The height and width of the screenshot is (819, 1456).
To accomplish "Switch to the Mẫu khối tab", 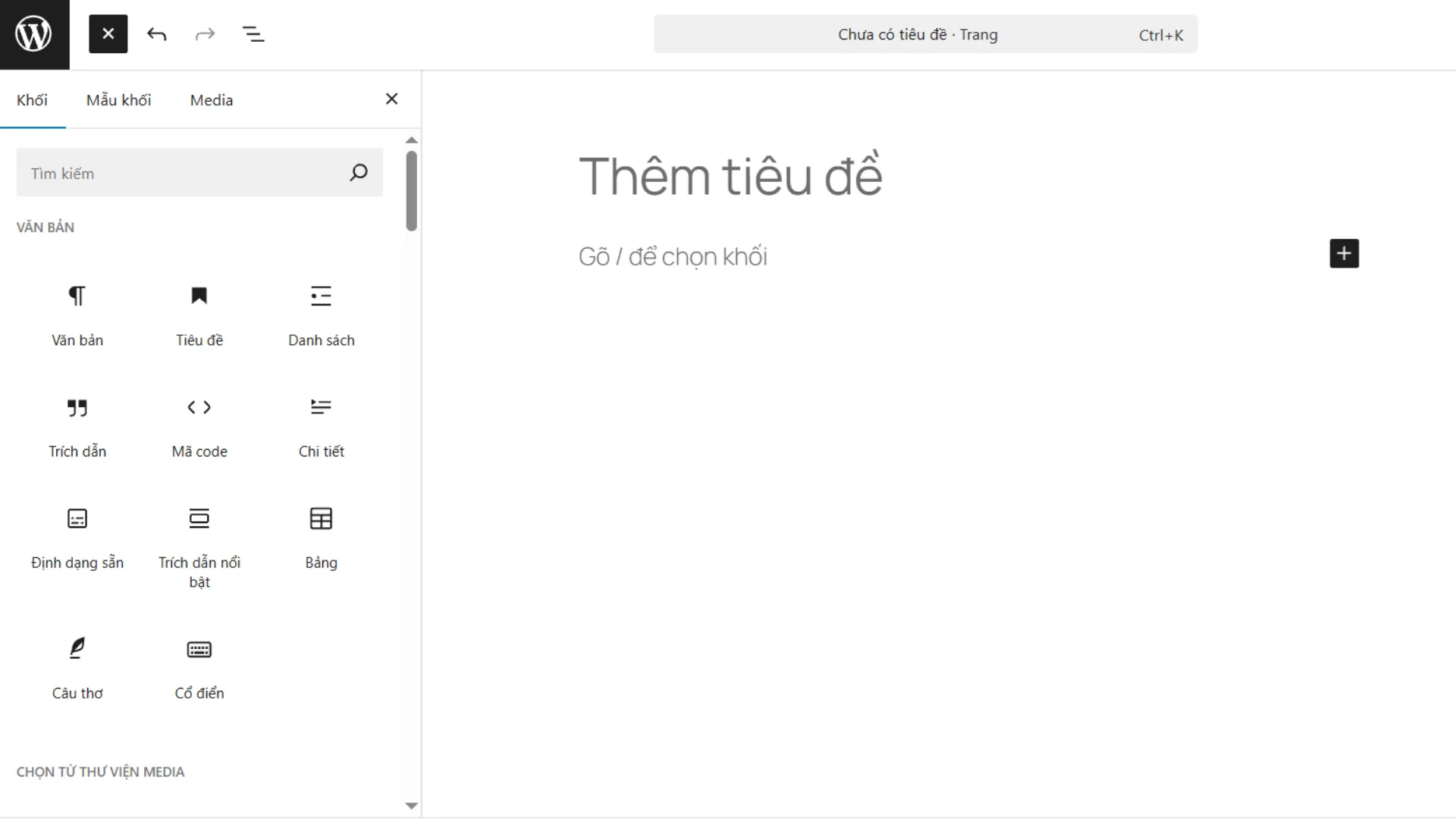I will click(x=118, y=100).
